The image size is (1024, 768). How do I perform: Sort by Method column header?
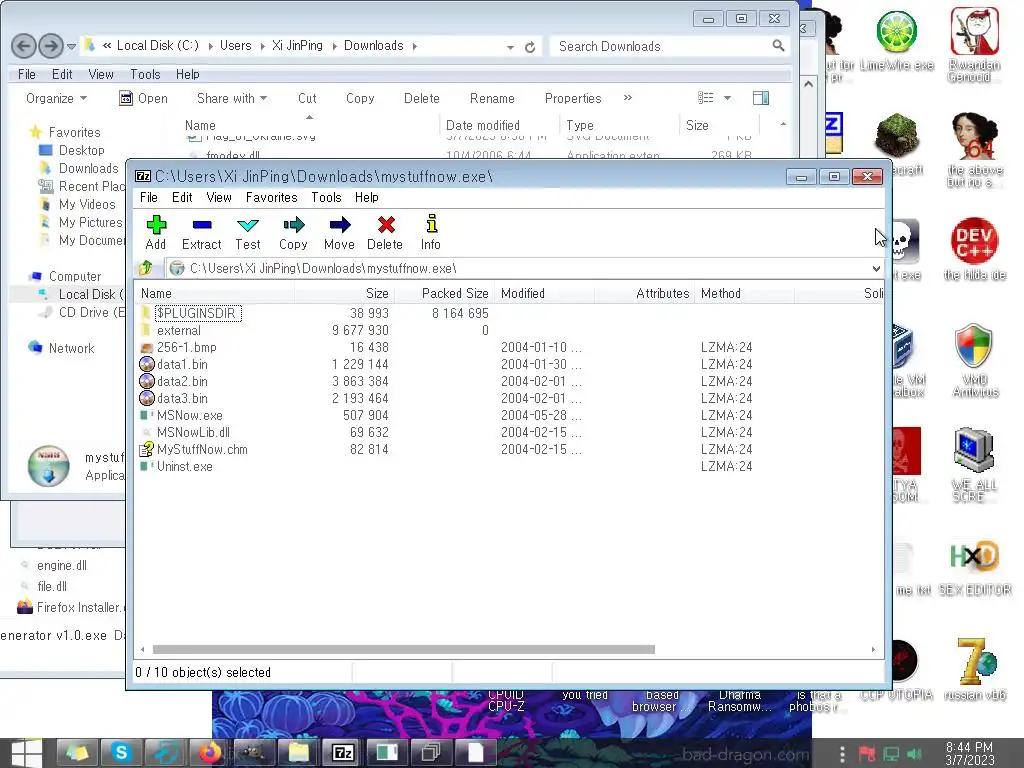tap(744, 293)
